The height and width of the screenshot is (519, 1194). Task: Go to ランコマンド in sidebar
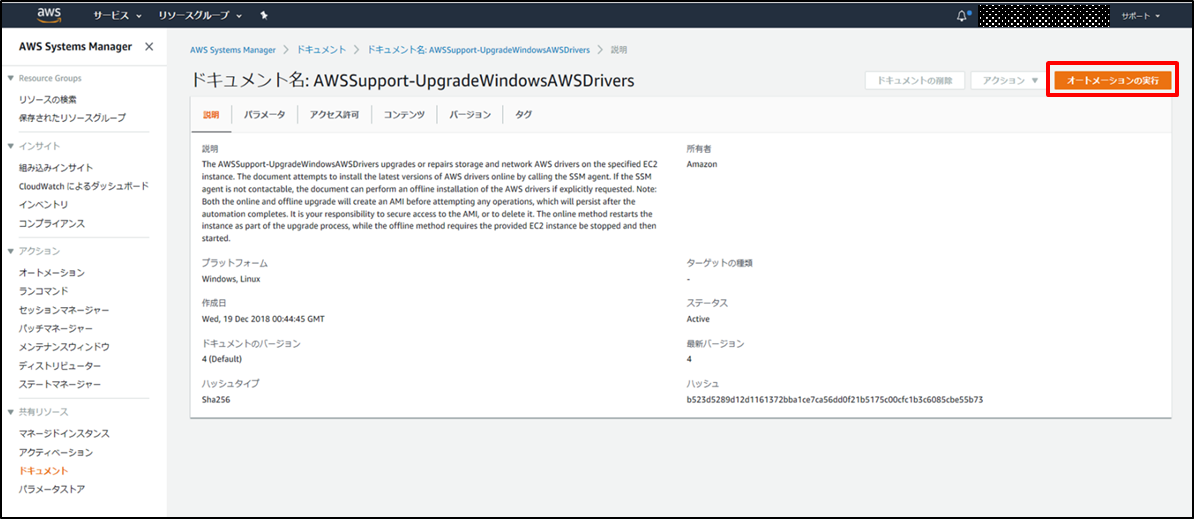coord(44,291)
